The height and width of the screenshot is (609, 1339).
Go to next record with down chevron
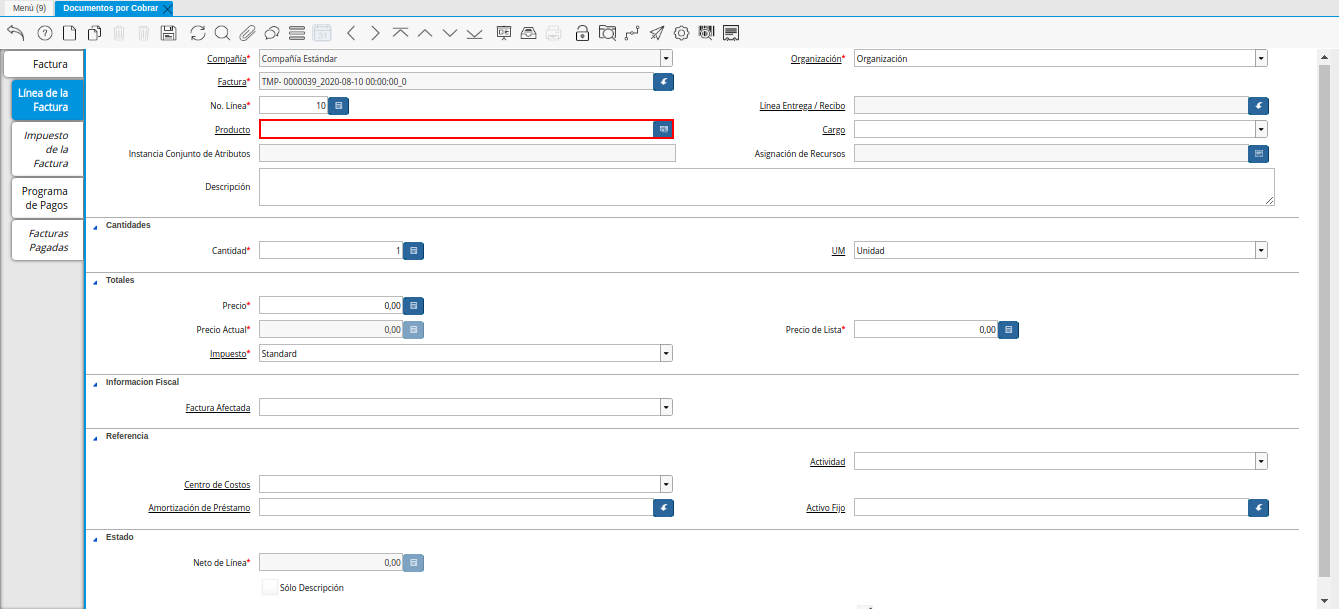(450, 33)
